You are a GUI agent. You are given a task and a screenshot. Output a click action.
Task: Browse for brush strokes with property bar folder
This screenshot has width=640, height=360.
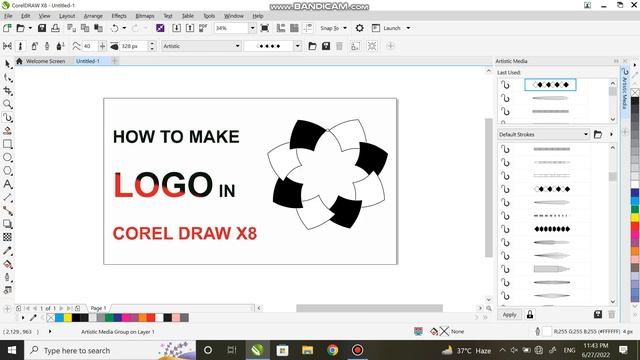tap(312, 46)
